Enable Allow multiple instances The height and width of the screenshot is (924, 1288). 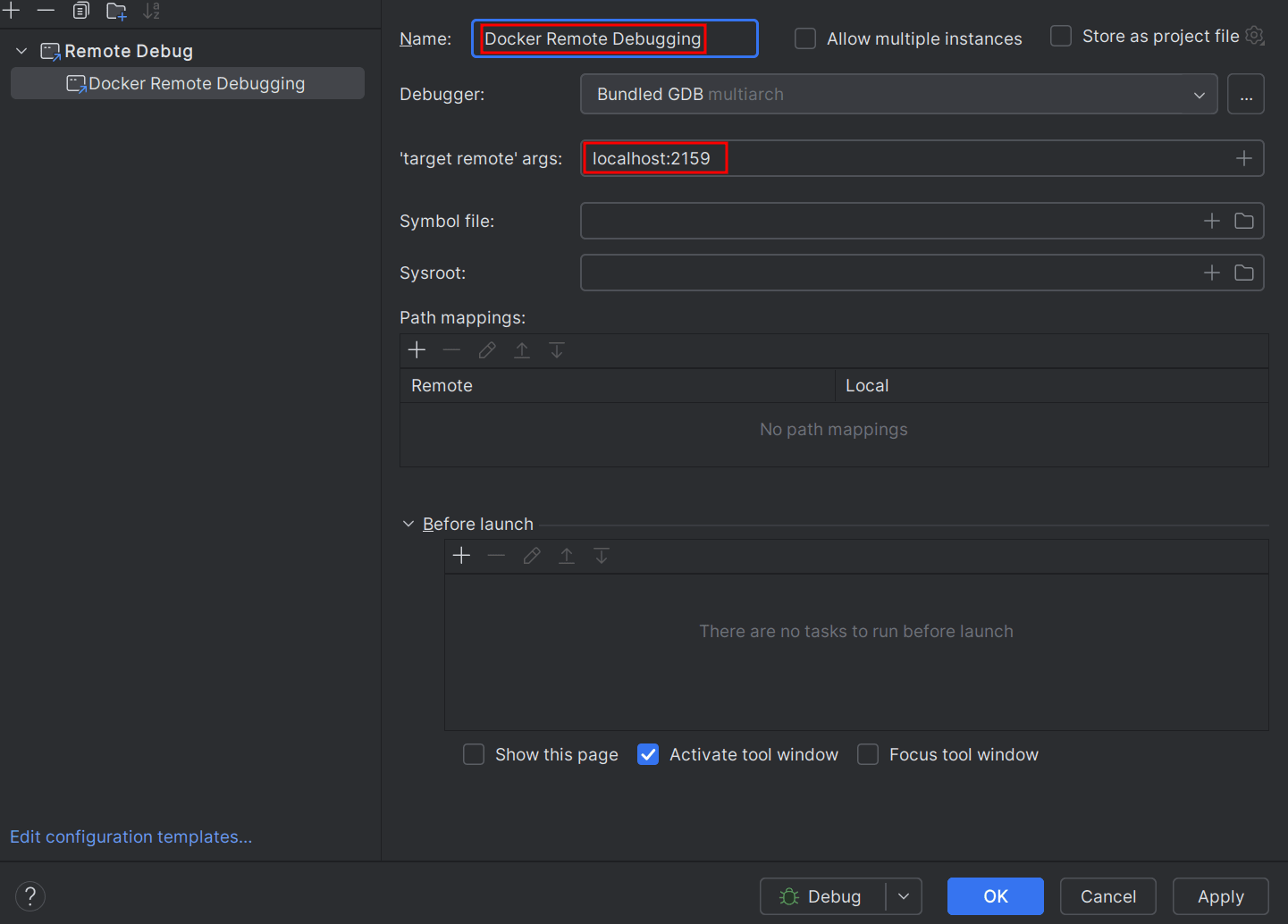pos(805,38)
